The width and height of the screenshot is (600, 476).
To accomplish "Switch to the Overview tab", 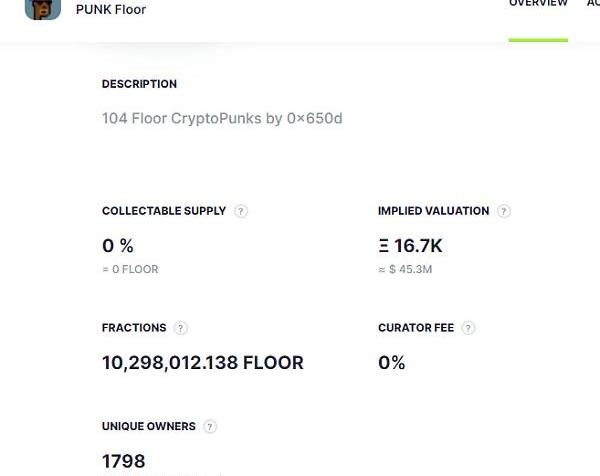I will click(538, 5).
